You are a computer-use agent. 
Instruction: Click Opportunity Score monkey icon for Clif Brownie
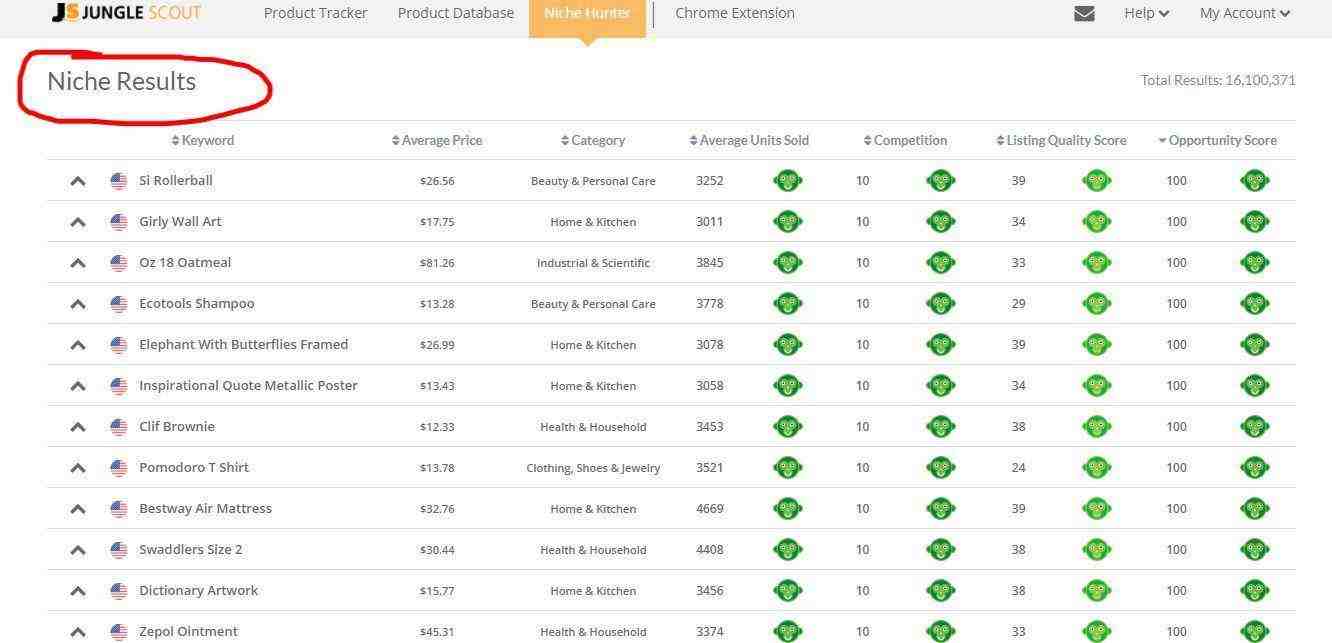(1255, 427)
